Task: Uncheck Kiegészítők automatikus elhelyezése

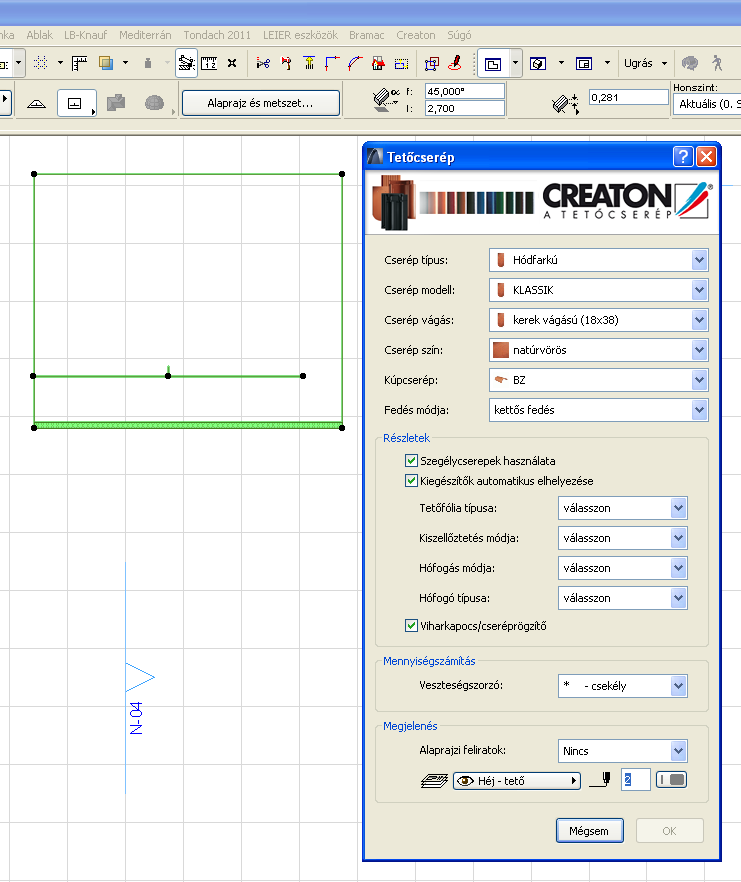Action: click(411, 481)
